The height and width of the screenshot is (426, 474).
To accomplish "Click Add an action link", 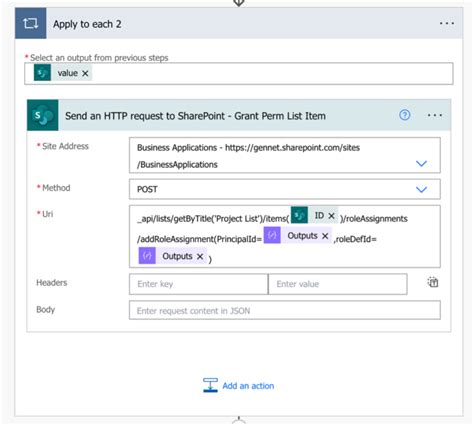I will tap(248, 386).
